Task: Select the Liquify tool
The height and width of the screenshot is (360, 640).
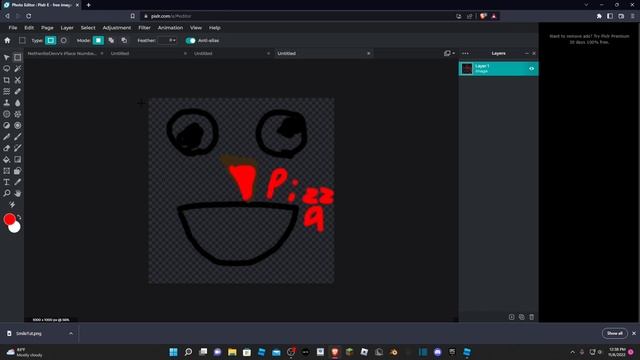Action: tap(7, 91)
